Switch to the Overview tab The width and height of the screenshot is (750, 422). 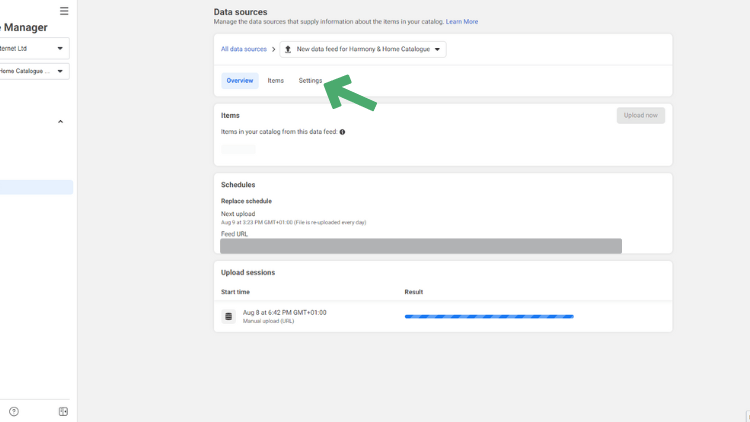click(x=240, y=80)
